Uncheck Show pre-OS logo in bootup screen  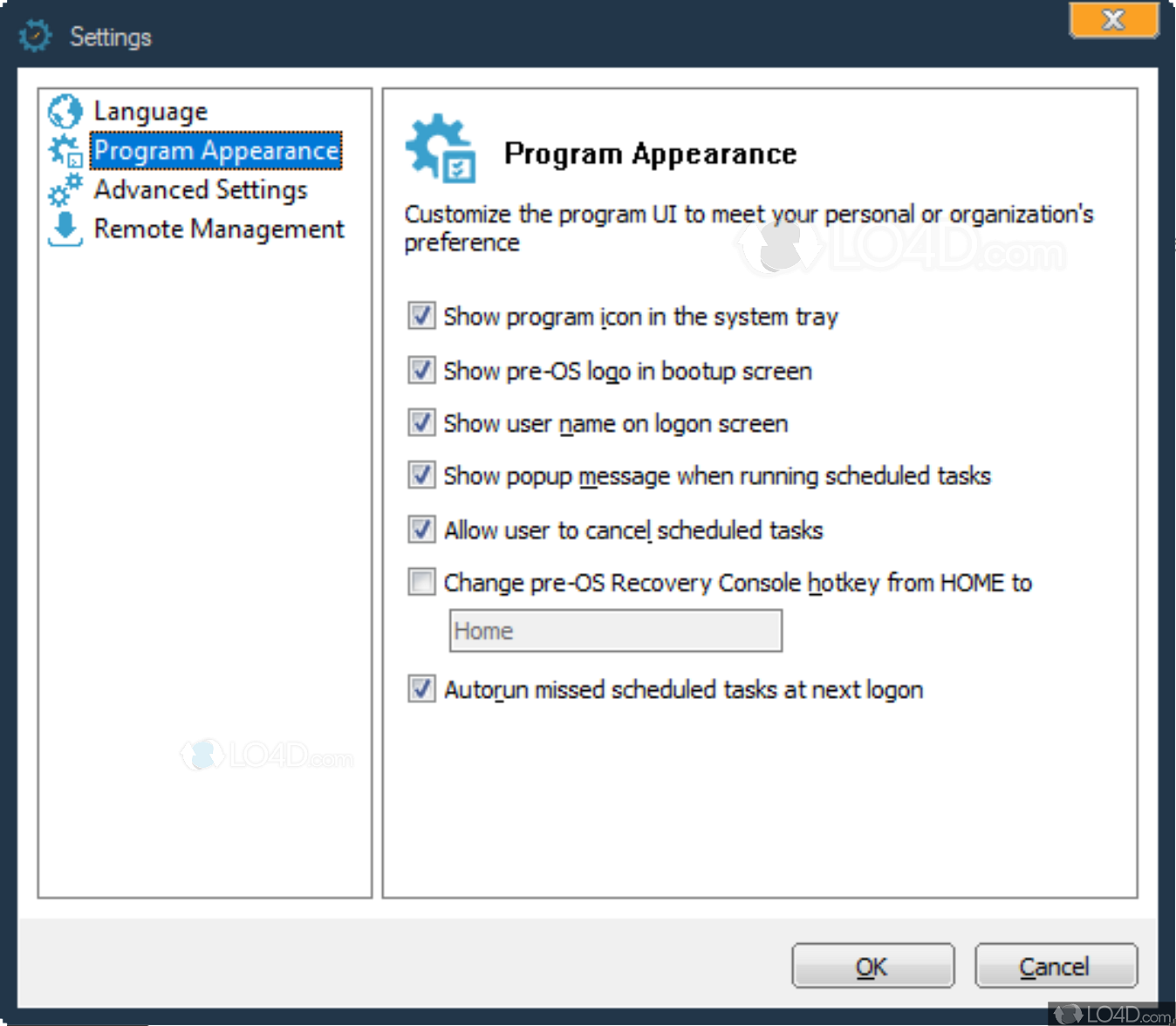421,370
